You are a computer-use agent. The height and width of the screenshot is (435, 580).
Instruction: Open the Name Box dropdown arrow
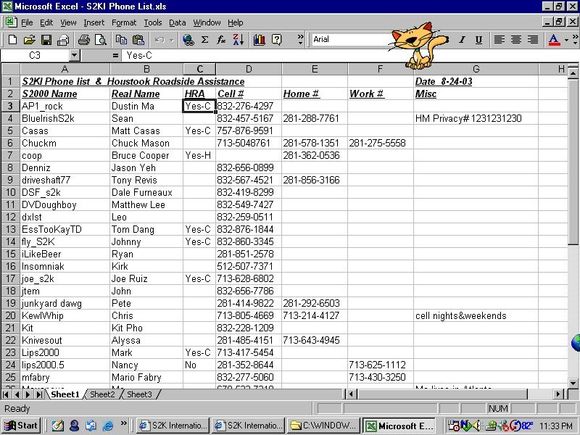pos(74,55)
